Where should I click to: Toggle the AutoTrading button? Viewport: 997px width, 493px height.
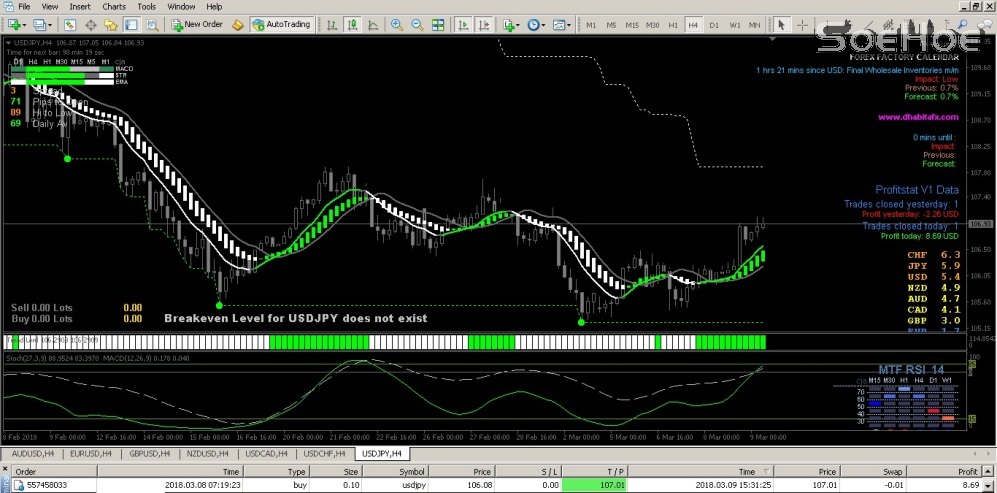pyautogui.click(x=281, y=24)
